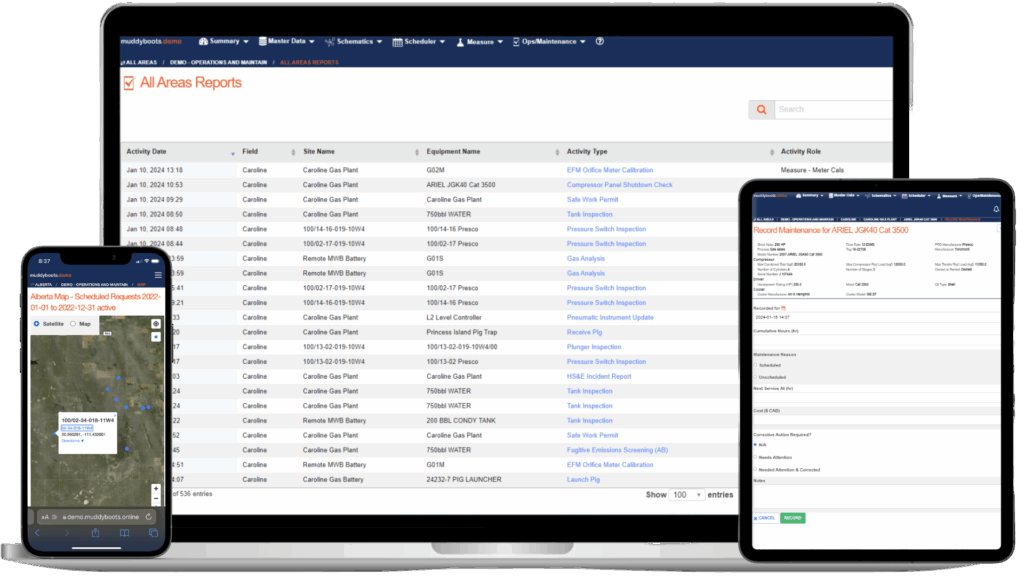1024x576 pixels.
Task: Click the green Record button on tablet
Action: pos(792,519)
